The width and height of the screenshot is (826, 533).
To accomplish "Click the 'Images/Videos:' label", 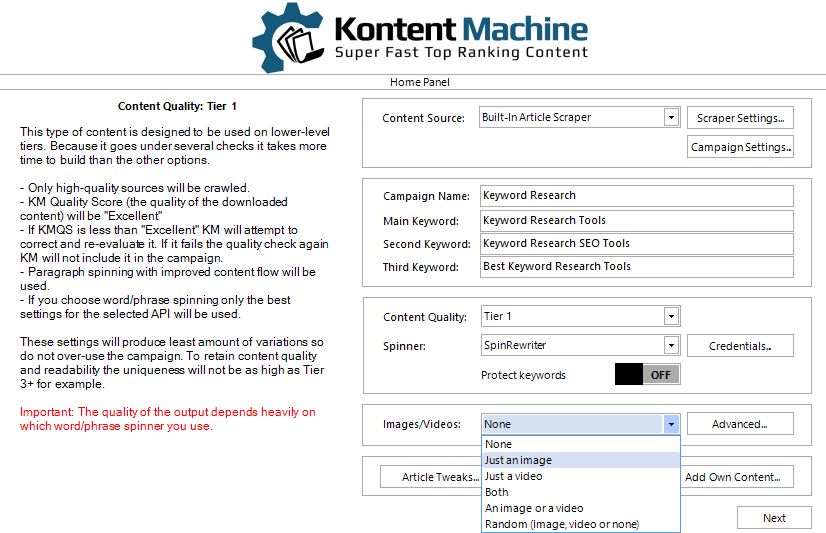I will tap(422, 424).
